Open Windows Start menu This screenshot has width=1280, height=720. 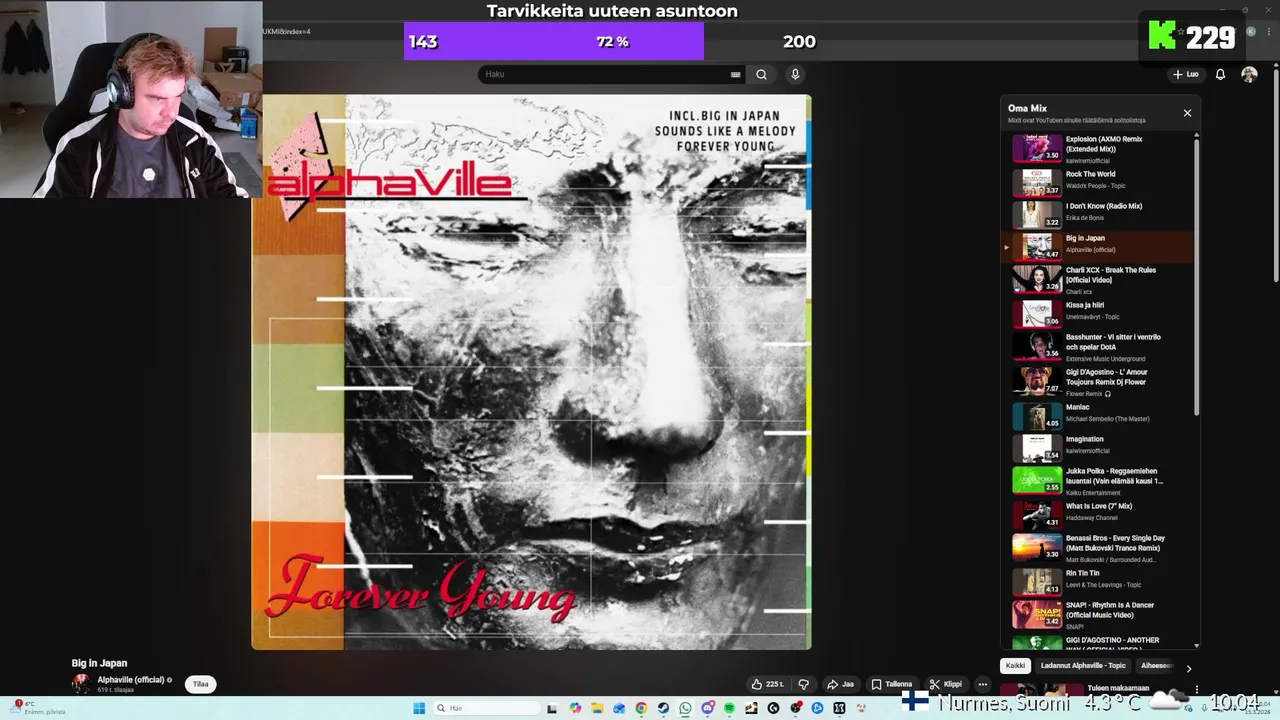(x=419, y=708)
